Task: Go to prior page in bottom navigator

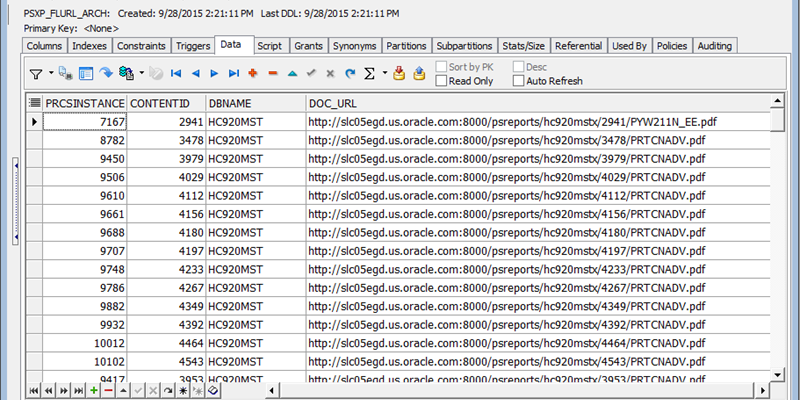Action: (48, 391)
